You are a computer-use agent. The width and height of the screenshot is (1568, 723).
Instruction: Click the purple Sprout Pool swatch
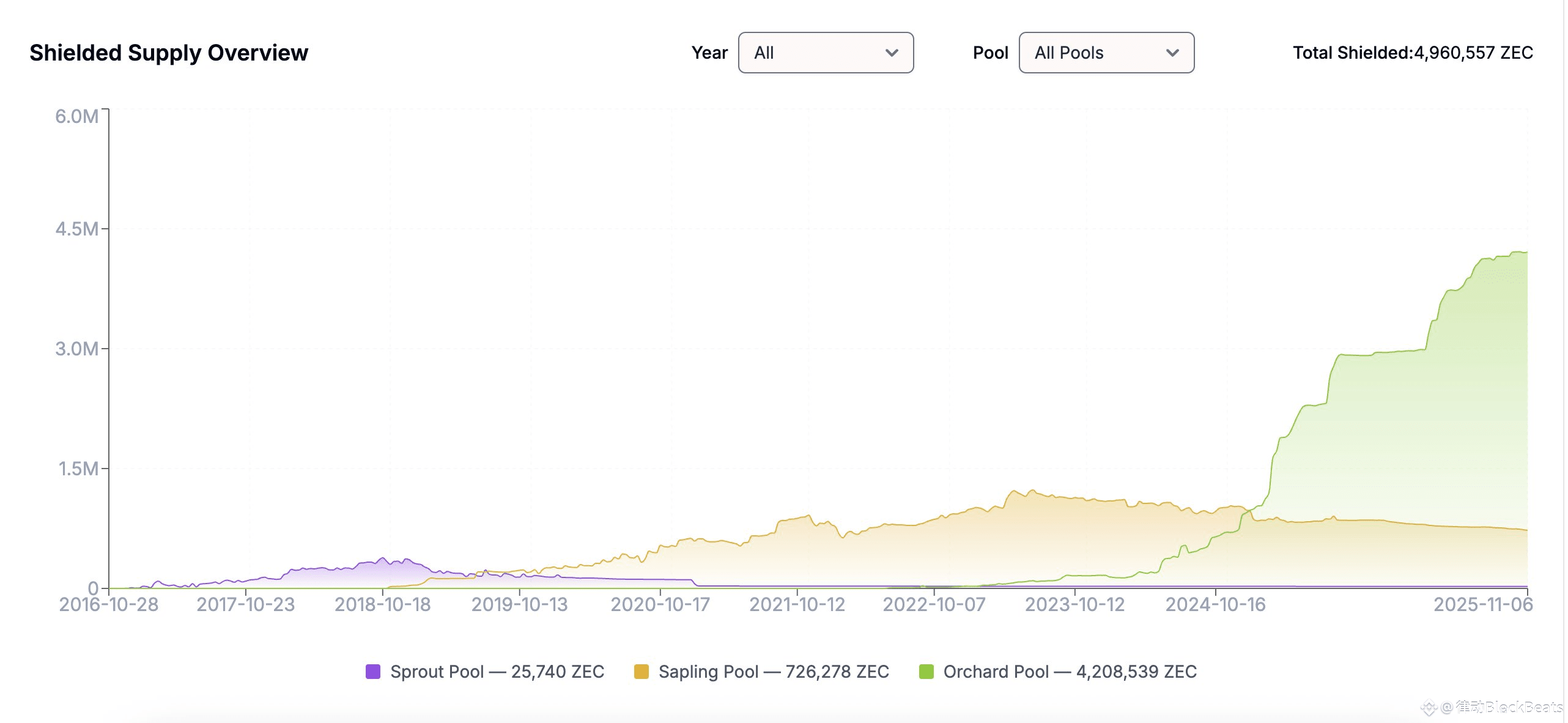372,672
